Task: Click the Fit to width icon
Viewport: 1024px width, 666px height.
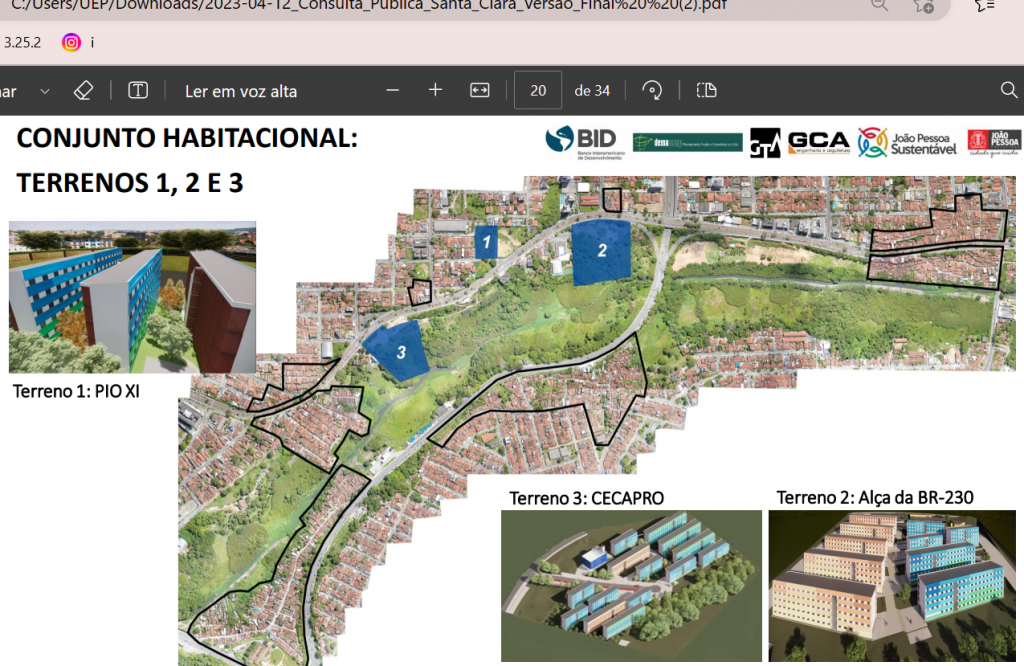Action: [x=480, y=90]
